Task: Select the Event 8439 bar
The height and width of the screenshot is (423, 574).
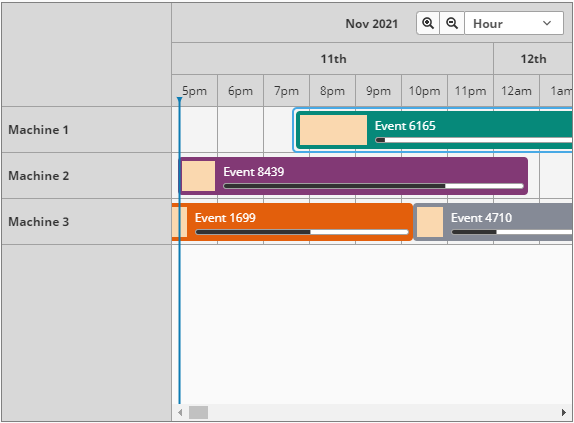Action: pos(353,176)
